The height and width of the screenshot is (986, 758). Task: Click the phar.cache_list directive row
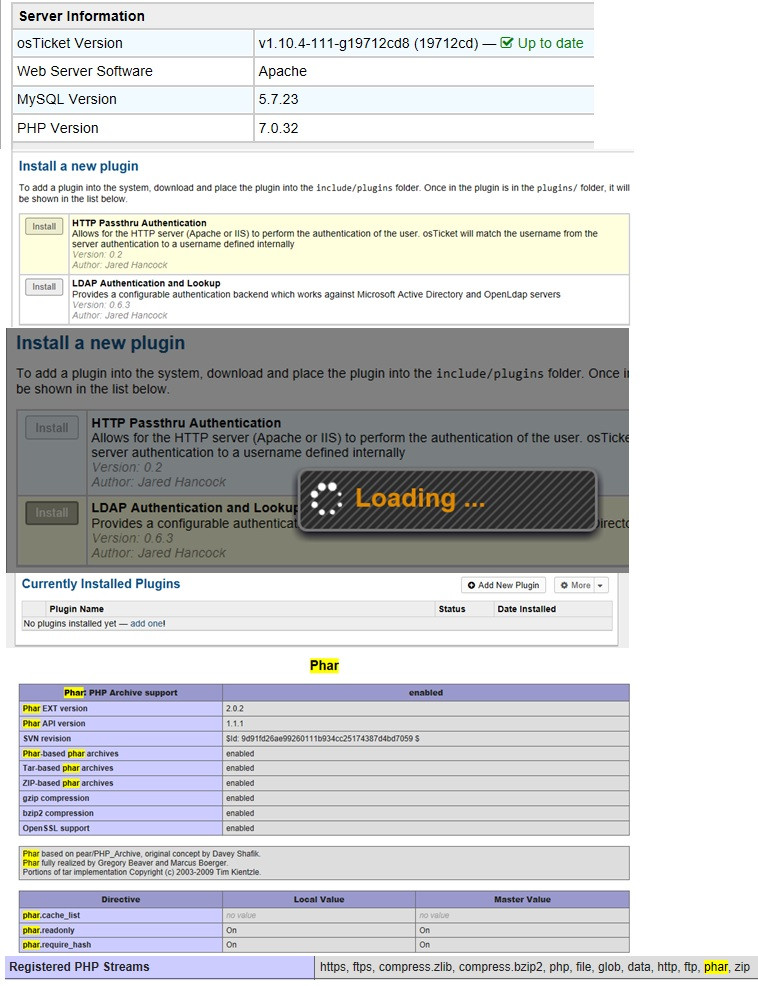tap(56, 915)
